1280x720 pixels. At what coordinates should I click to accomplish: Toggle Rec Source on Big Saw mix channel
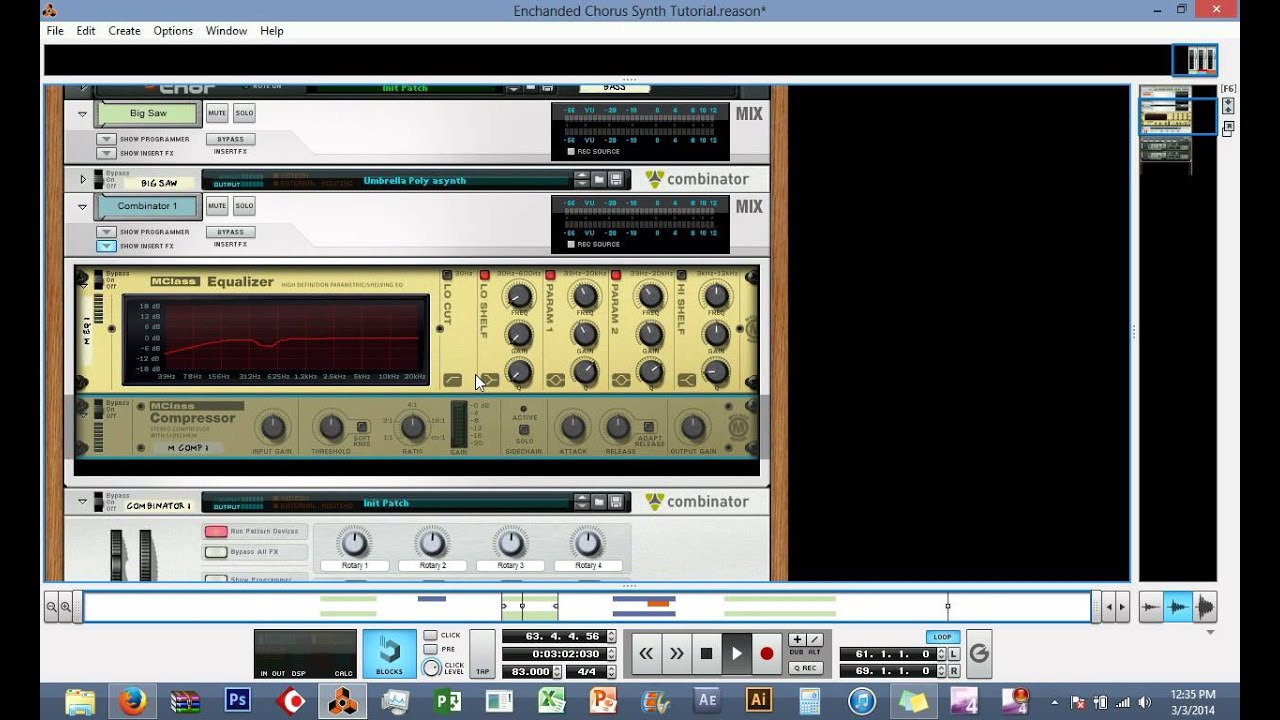[571, 152]
